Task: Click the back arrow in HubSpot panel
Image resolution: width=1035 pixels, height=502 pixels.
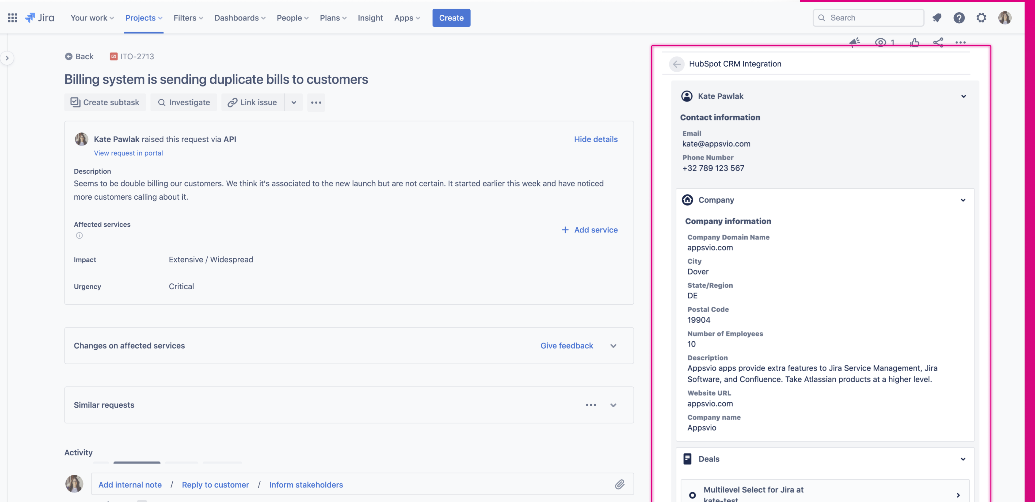Action: [x=677, y=64]
